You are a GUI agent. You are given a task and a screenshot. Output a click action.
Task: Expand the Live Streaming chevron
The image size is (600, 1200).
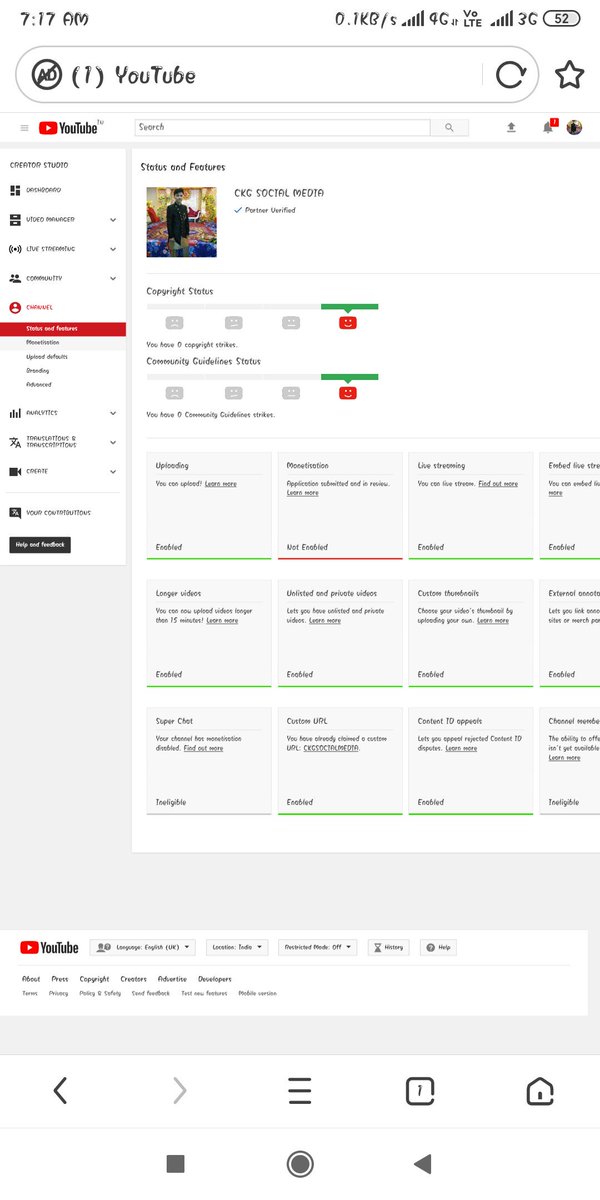click(x=113, y=249)
